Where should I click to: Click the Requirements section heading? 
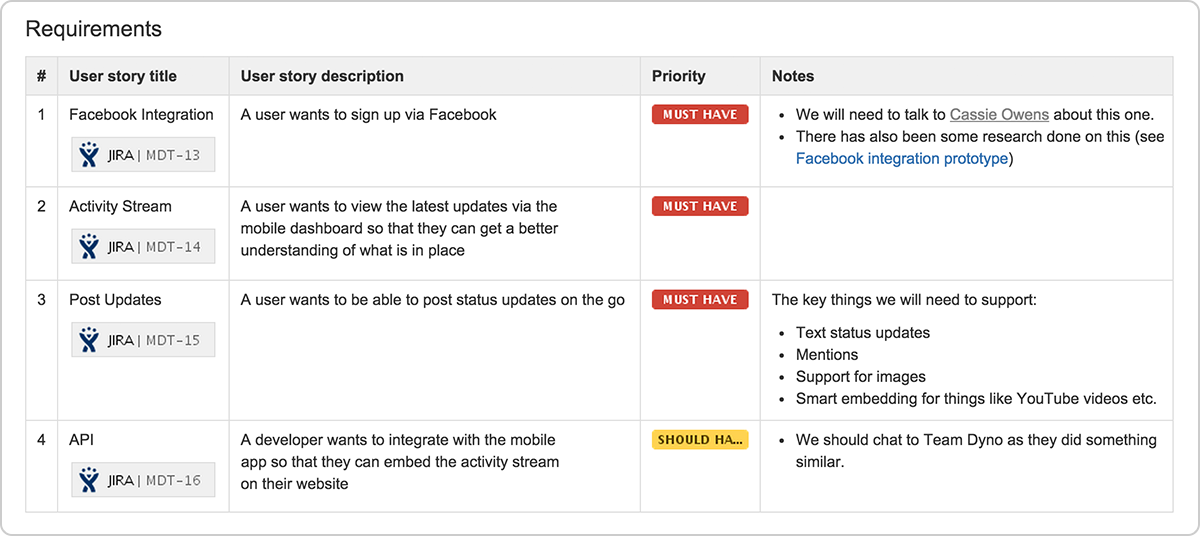[x=93, y=29]
